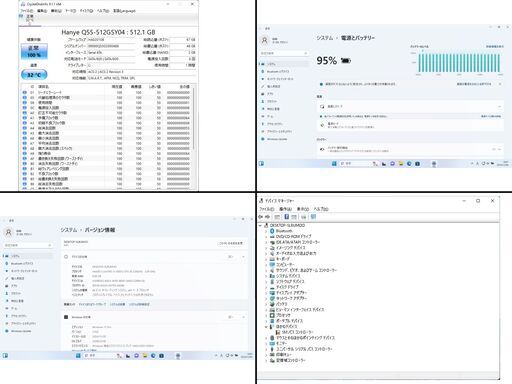The width and height of the screenshot is (512, 384).
Task: Click ディスク ドライブ icon in device tree
Action: pos(272,287)
